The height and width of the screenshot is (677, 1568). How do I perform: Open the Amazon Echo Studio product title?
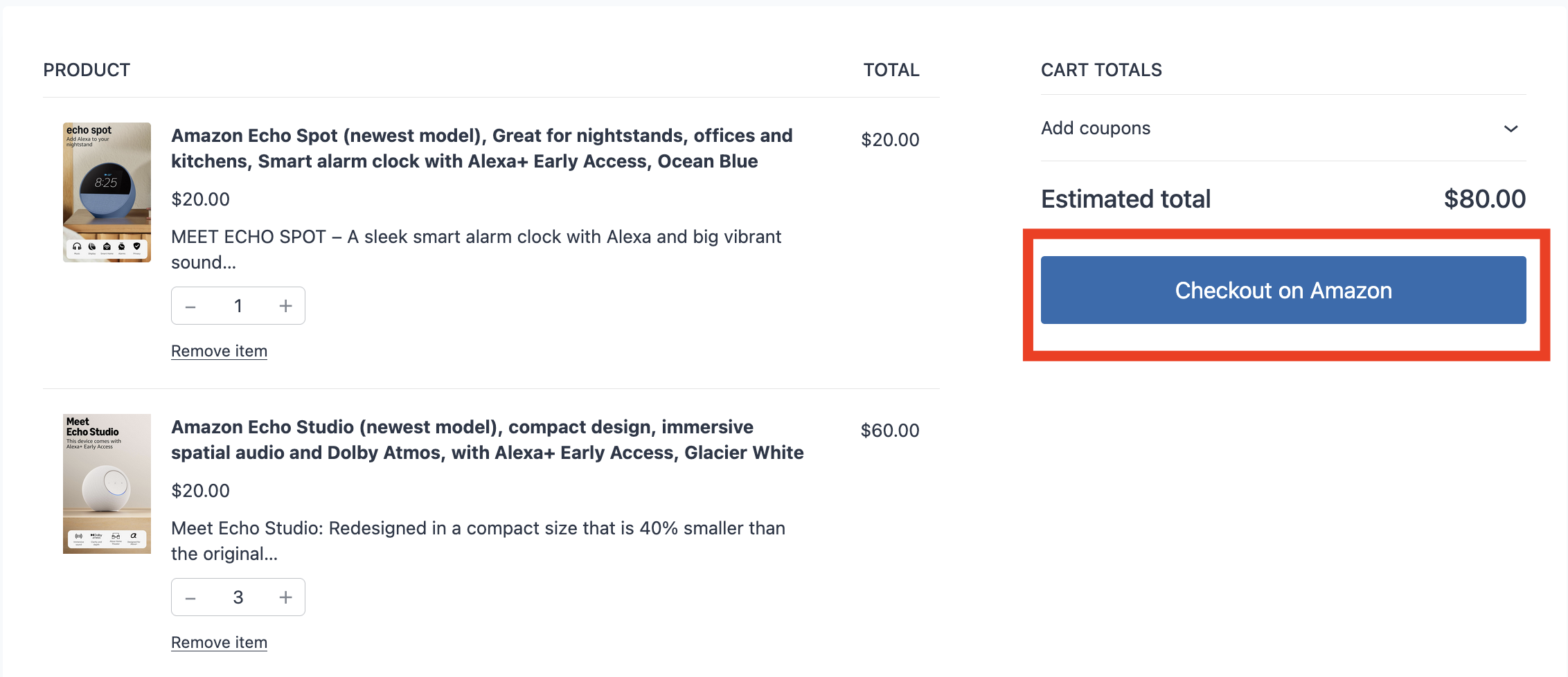click(x=487, y=440)
